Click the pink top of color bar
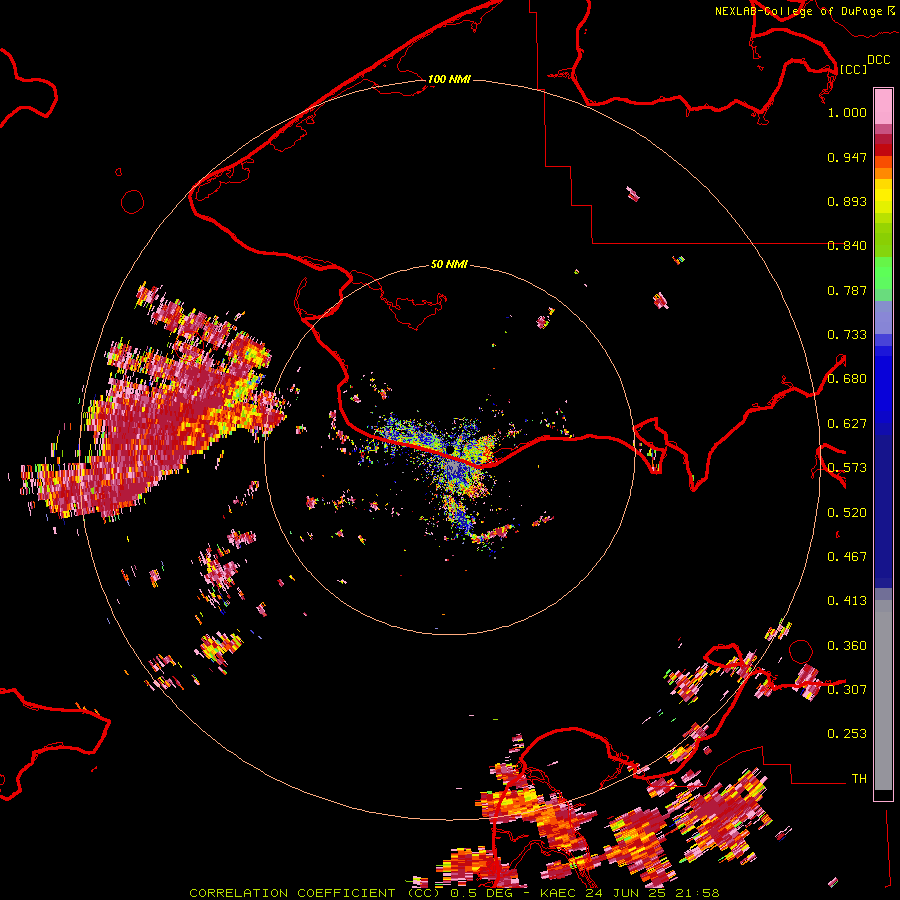Image resolution: width=900 pixels, height=900 pixels. 883,106
